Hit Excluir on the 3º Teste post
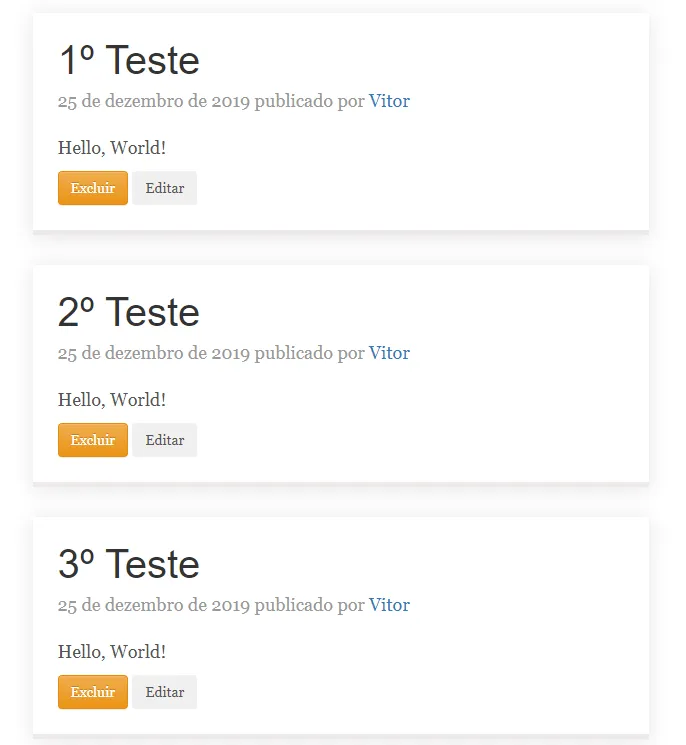 click(x=93, y=692)
